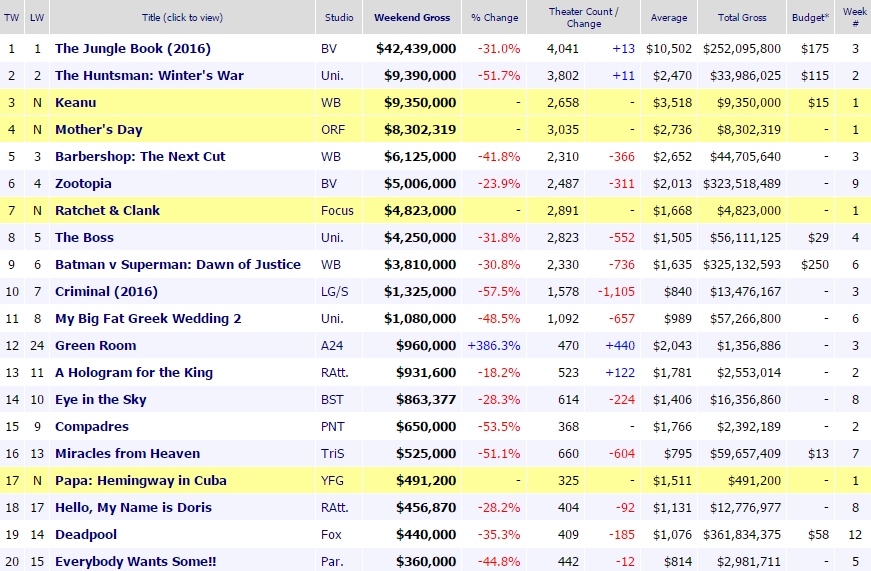The height and width of the screenshot is (571, 871).
Task: Click A24 studio for Green Room
Action: pos(332,345)
